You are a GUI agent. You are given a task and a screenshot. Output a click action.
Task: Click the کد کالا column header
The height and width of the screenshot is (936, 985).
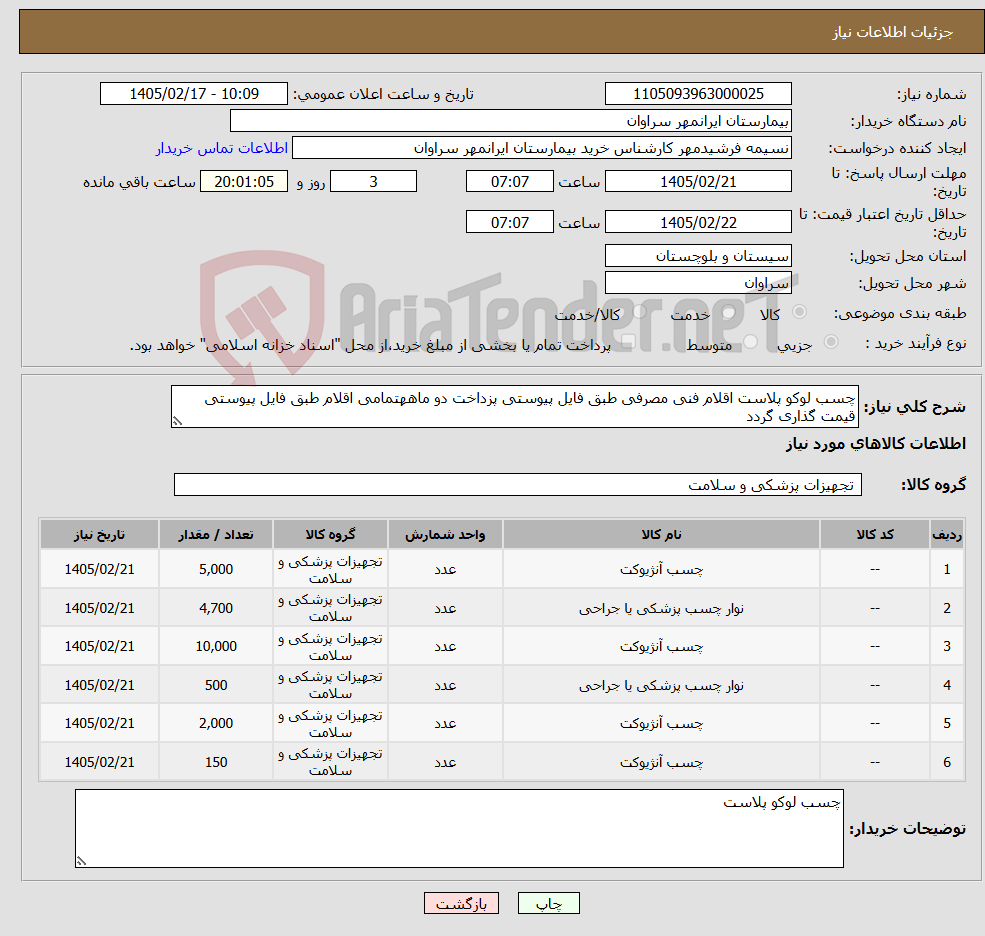coord(874,535)
